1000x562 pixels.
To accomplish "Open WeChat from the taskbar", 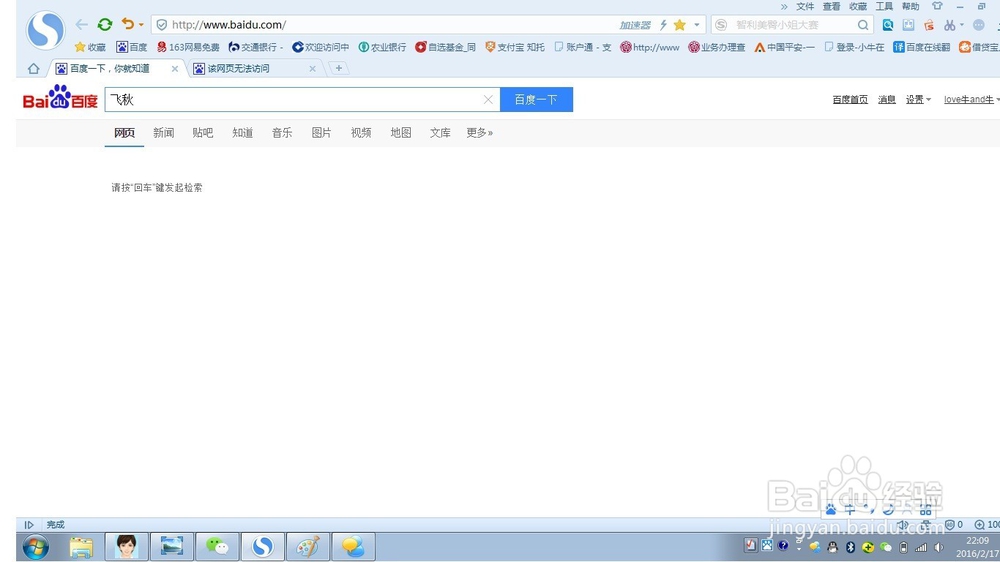I will pyautogui.click(x=217, y=547).
